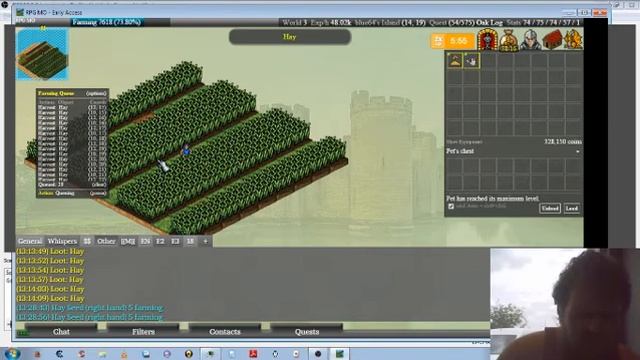Click the Hay title banner
The height and width of the screenshot is (360, 640).
[x=290, y=37]
